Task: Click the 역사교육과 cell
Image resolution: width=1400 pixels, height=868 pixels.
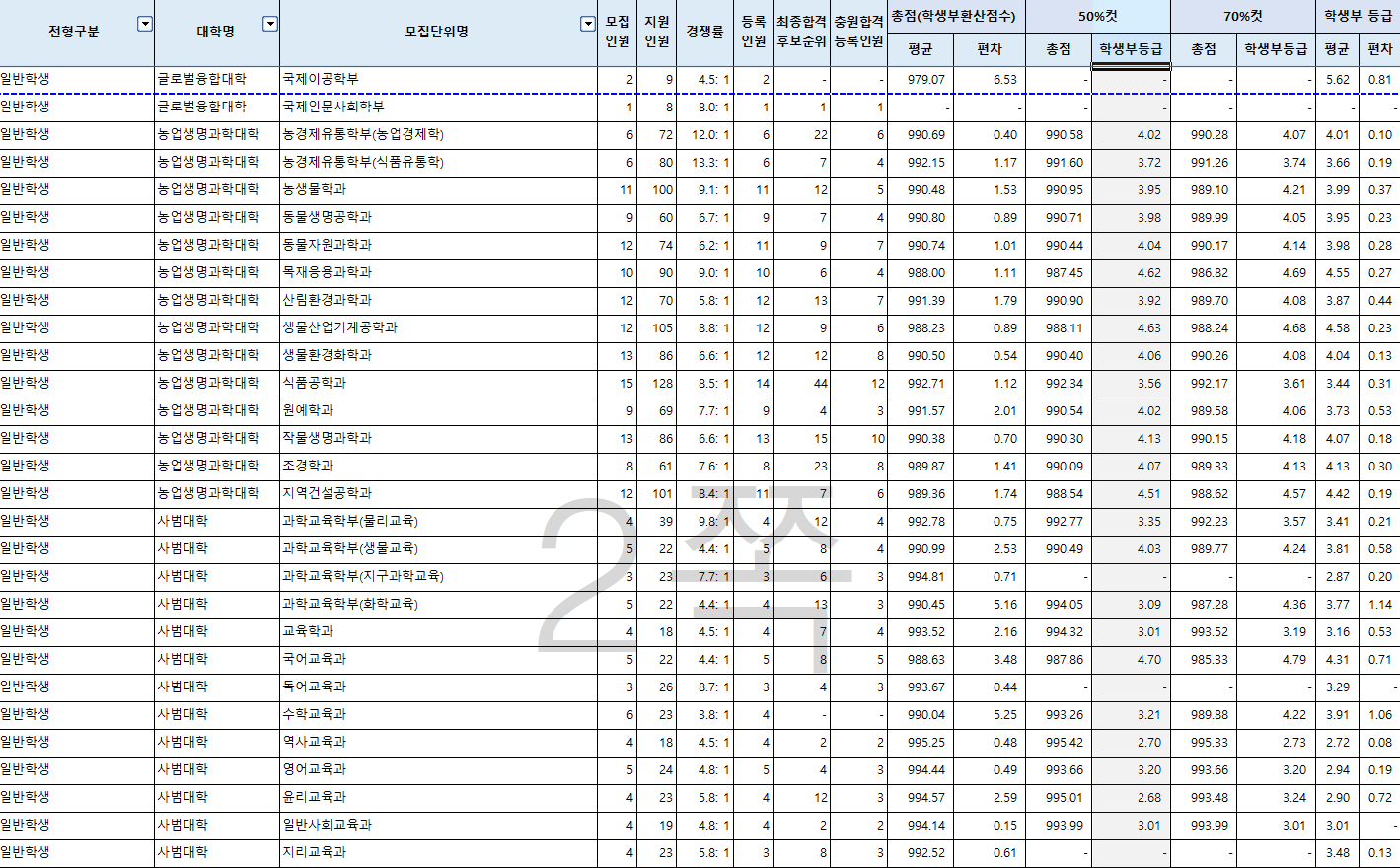Action: click(438, 742)
